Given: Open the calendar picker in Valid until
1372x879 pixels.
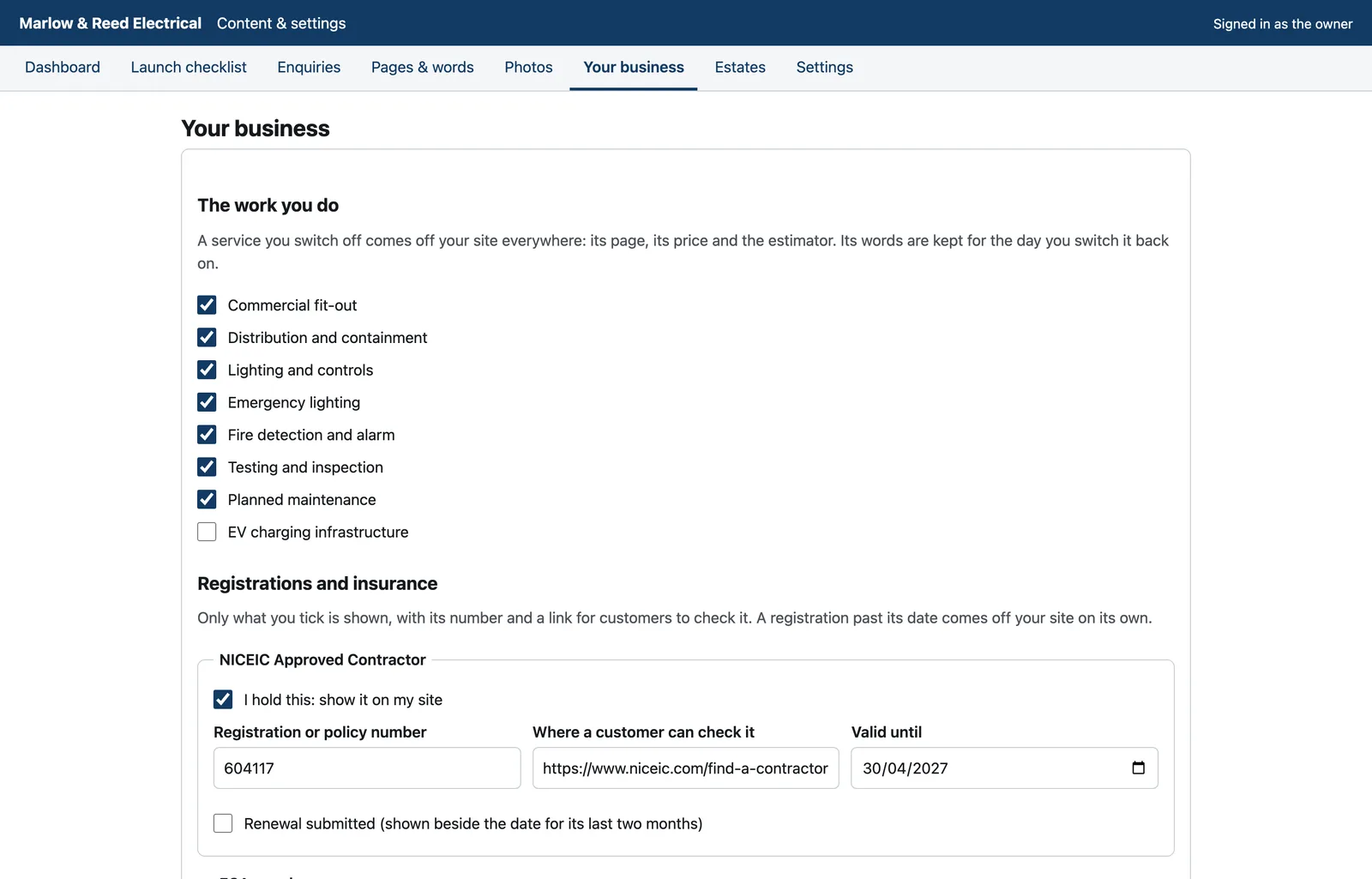Looking at the screenshot, I should [x=1138, y=768].
